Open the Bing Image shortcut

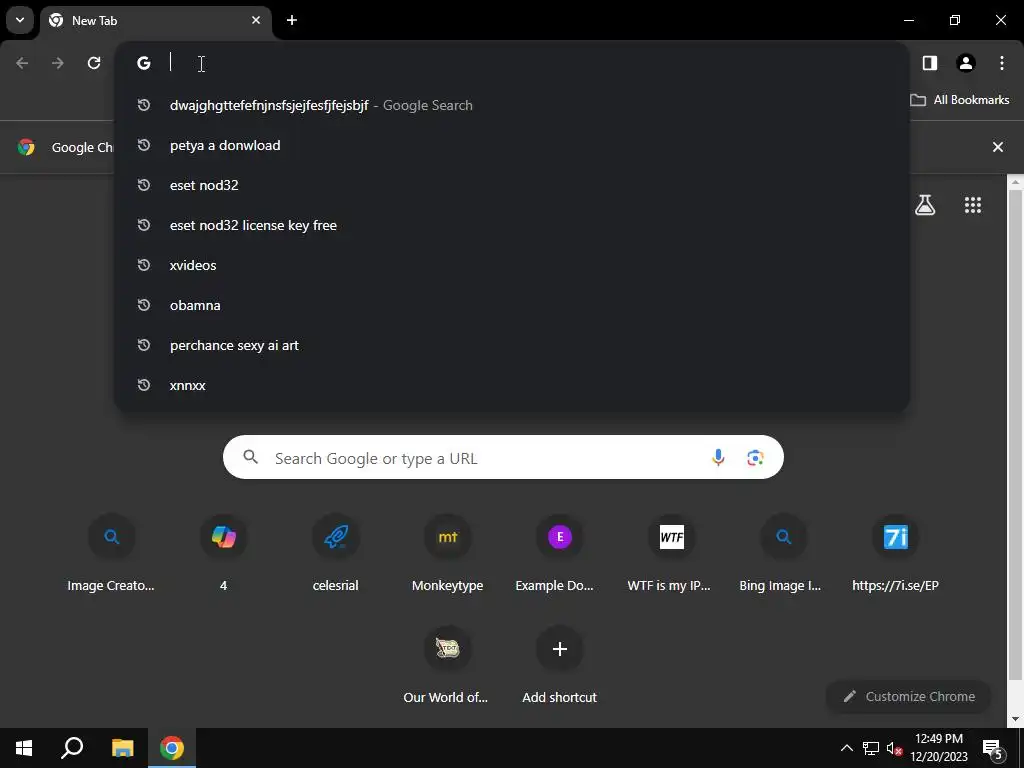[x=784, y=554]
